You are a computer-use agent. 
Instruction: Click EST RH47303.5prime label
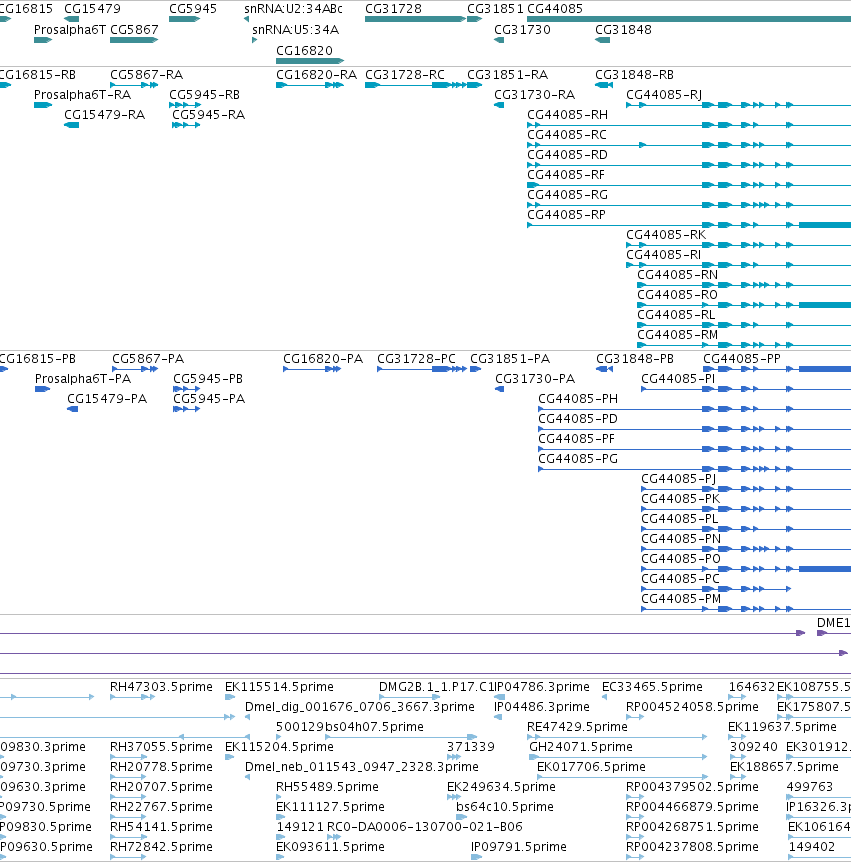pos(161,687)
